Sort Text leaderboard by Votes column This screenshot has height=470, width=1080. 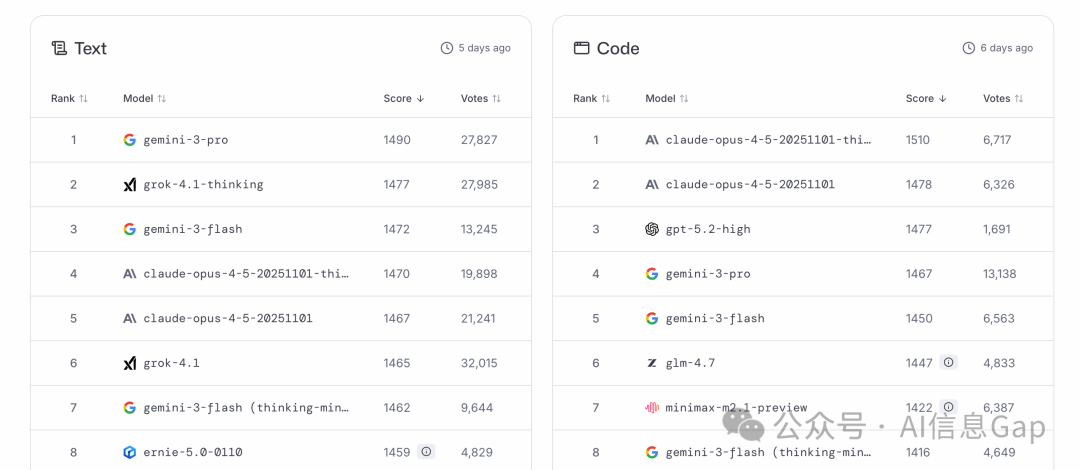[481, 98]
